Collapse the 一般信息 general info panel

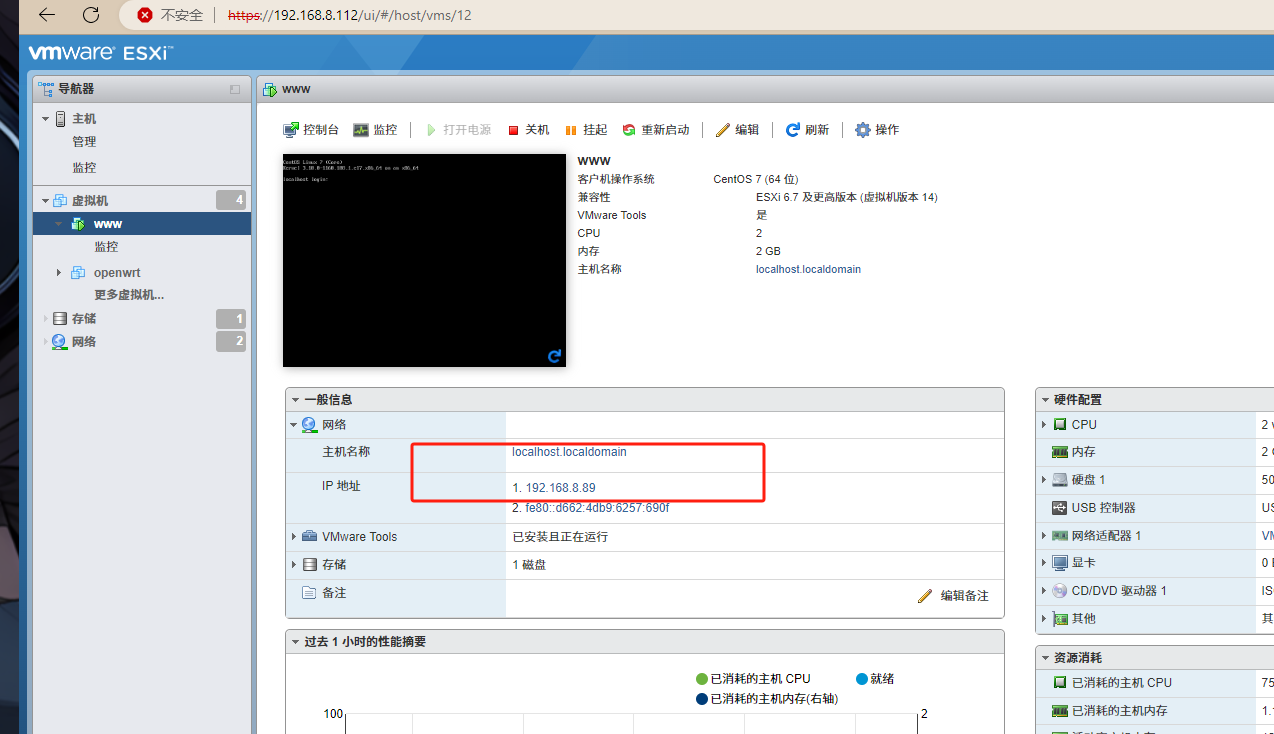[x=295, y=400]
